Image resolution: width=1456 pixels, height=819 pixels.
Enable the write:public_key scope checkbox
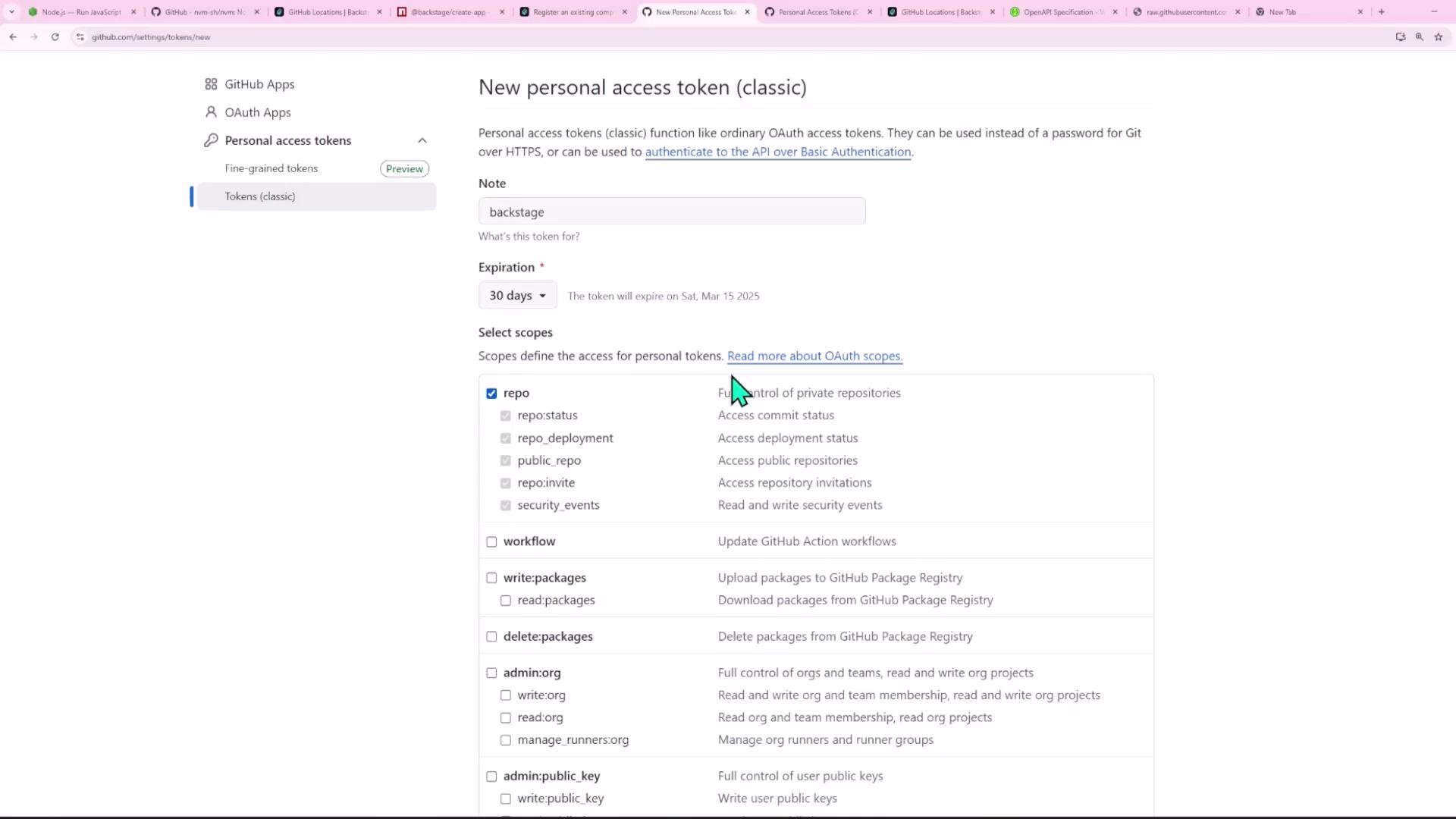506,799
